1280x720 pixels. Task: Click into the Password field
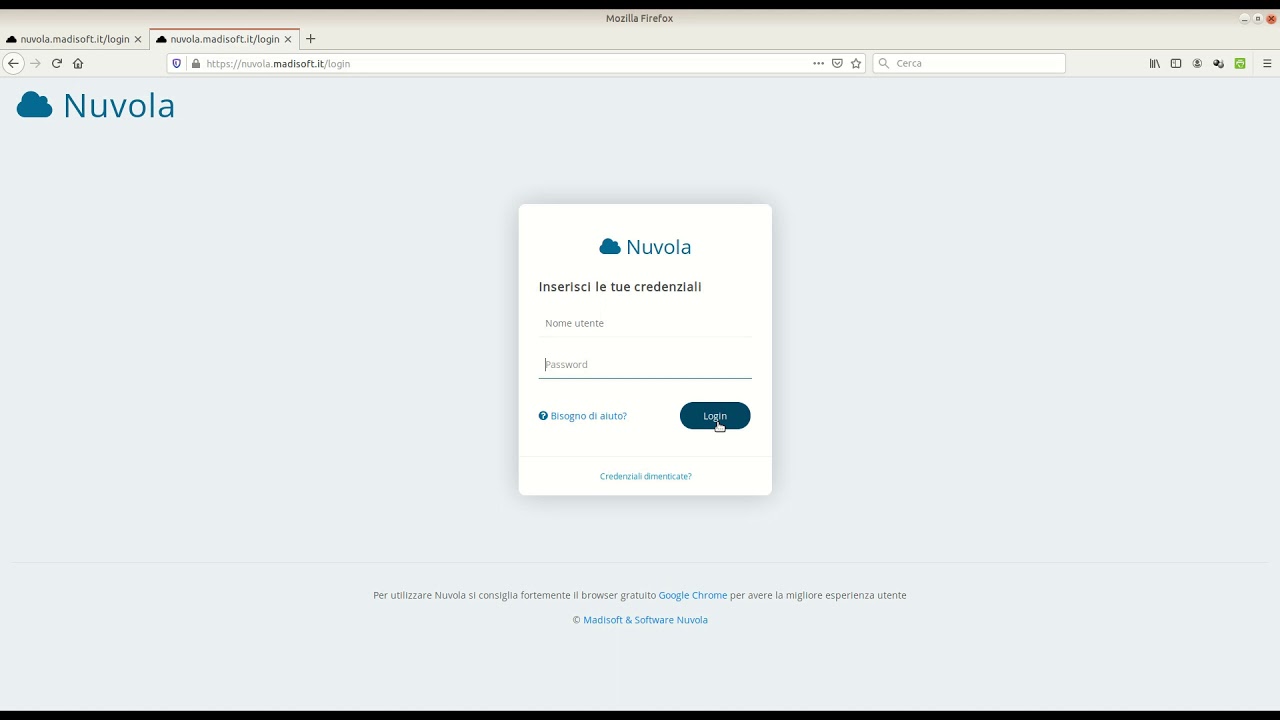[x=645, y=364]
